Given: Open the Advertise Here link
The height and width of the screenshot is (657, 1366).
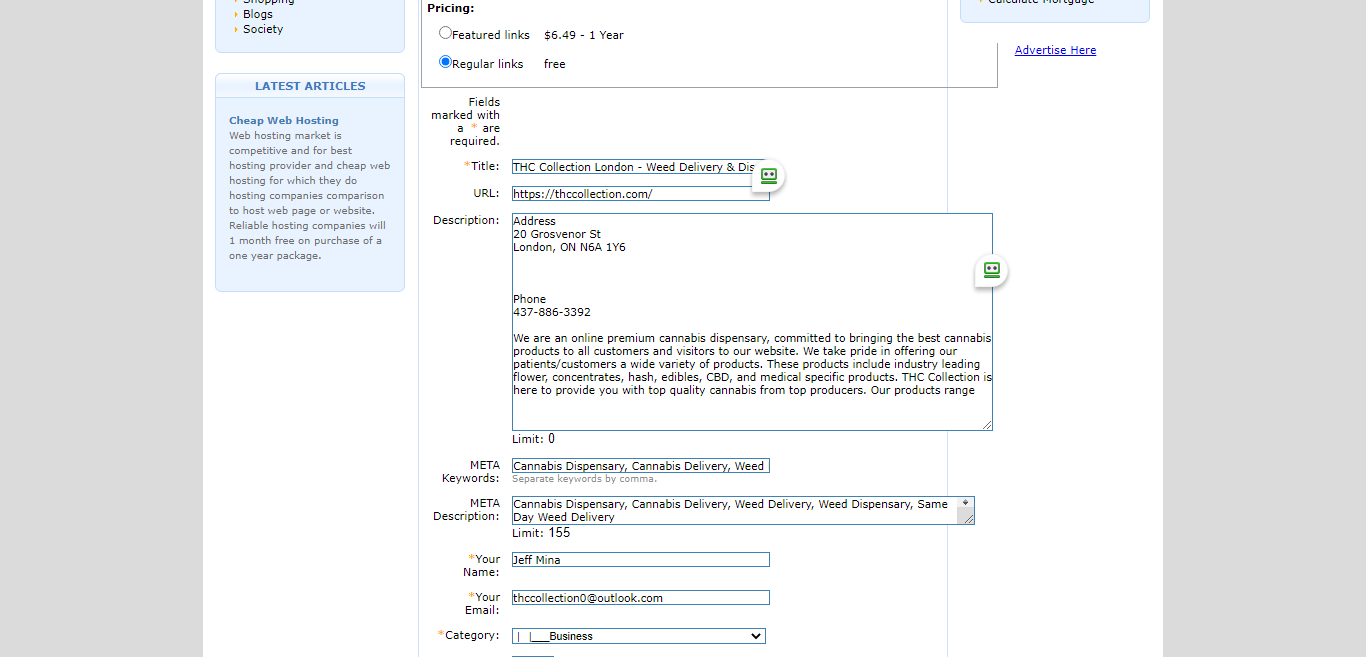Looking at the screenshot, I should point(1055,50).
